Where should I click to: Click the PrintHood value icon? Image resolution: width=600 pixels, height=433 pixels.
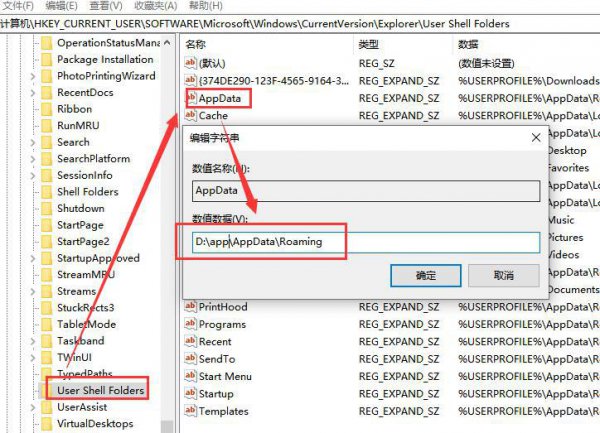coord(191,307)
